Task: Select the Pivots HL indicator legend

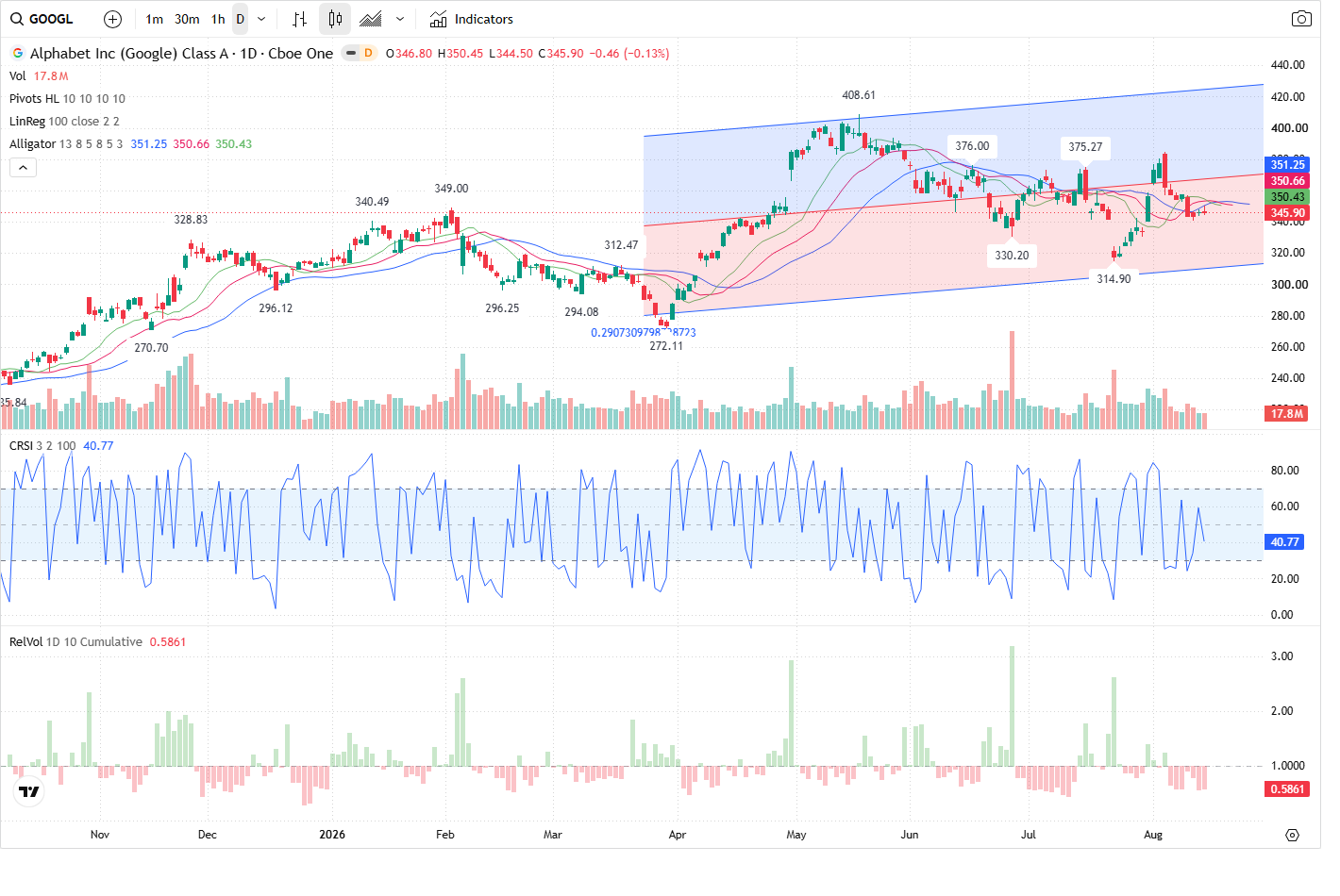Action: (x=34, y=99)
